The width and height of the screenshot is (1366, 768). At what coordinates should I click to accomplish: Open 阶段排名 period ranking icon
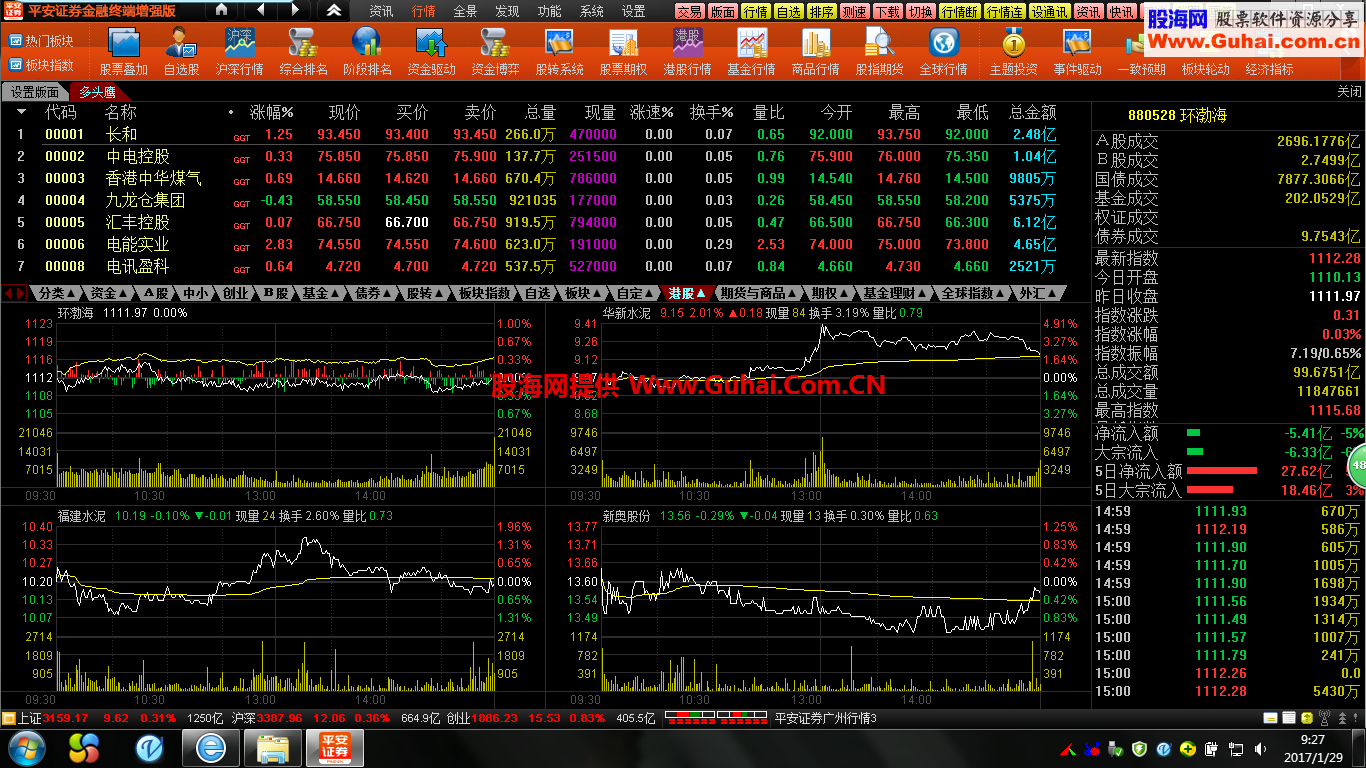(x=367, y=51)
